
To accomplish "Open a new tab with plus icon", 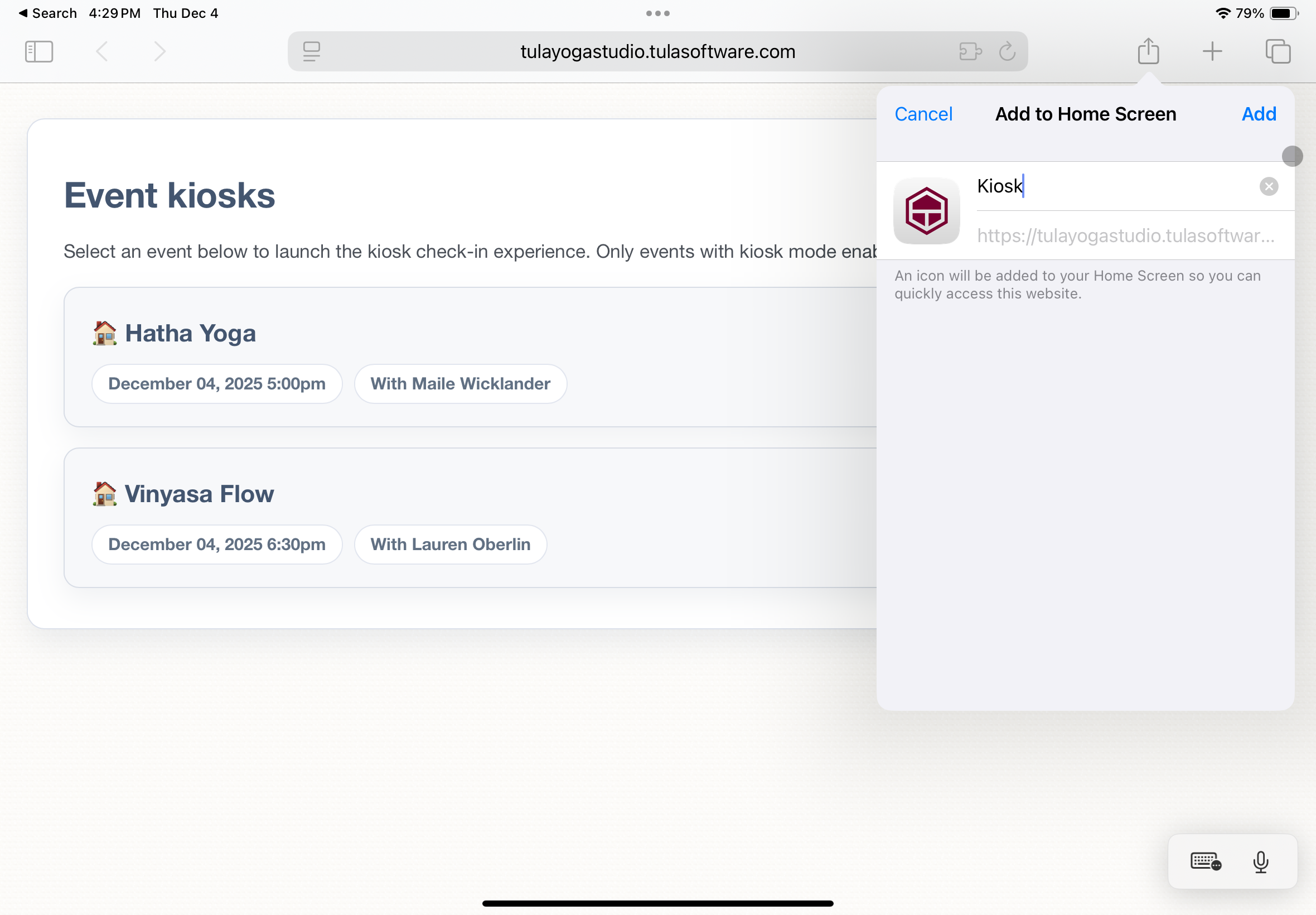I will pyautogui.click(x=1212, y=51).
